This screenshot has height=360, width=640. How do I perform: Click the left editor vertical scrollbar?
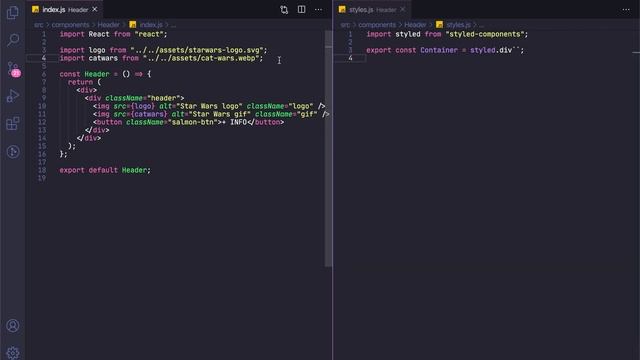329,149
